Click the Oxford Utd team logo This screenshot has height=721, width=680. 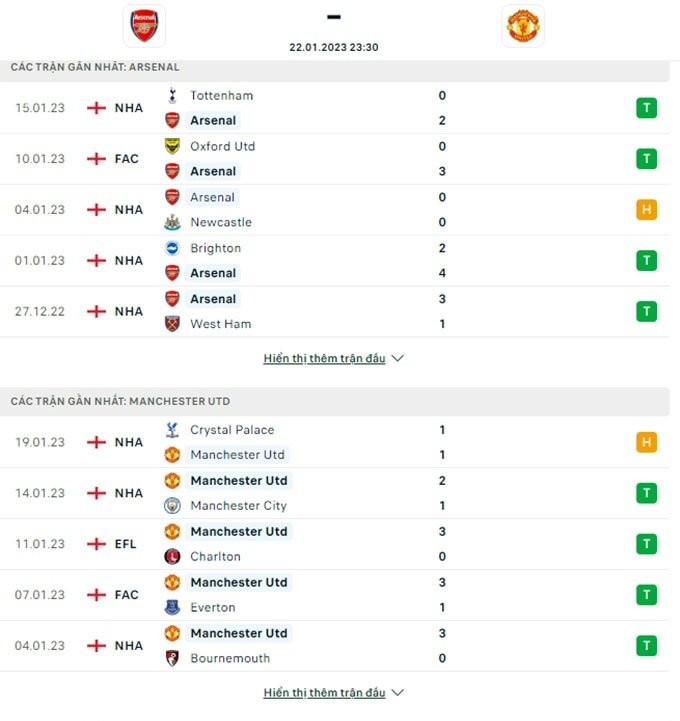pos(172,146)
